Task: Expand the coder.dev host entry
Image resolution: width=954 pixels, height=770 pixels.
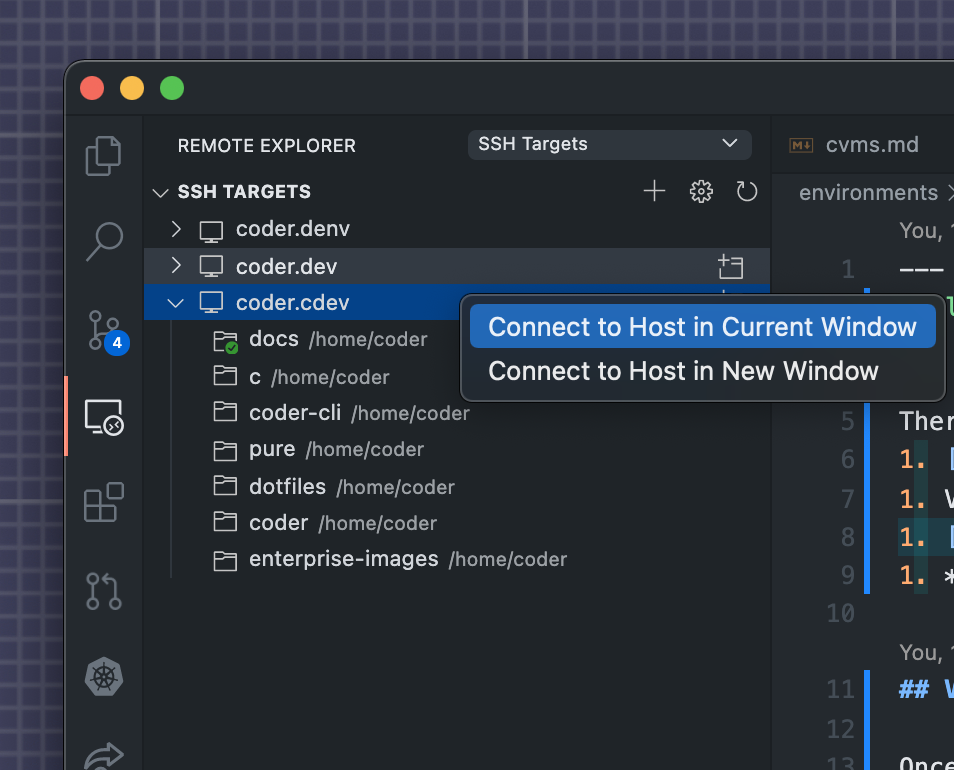Action: pyautogui.click(x=175, y=266)
